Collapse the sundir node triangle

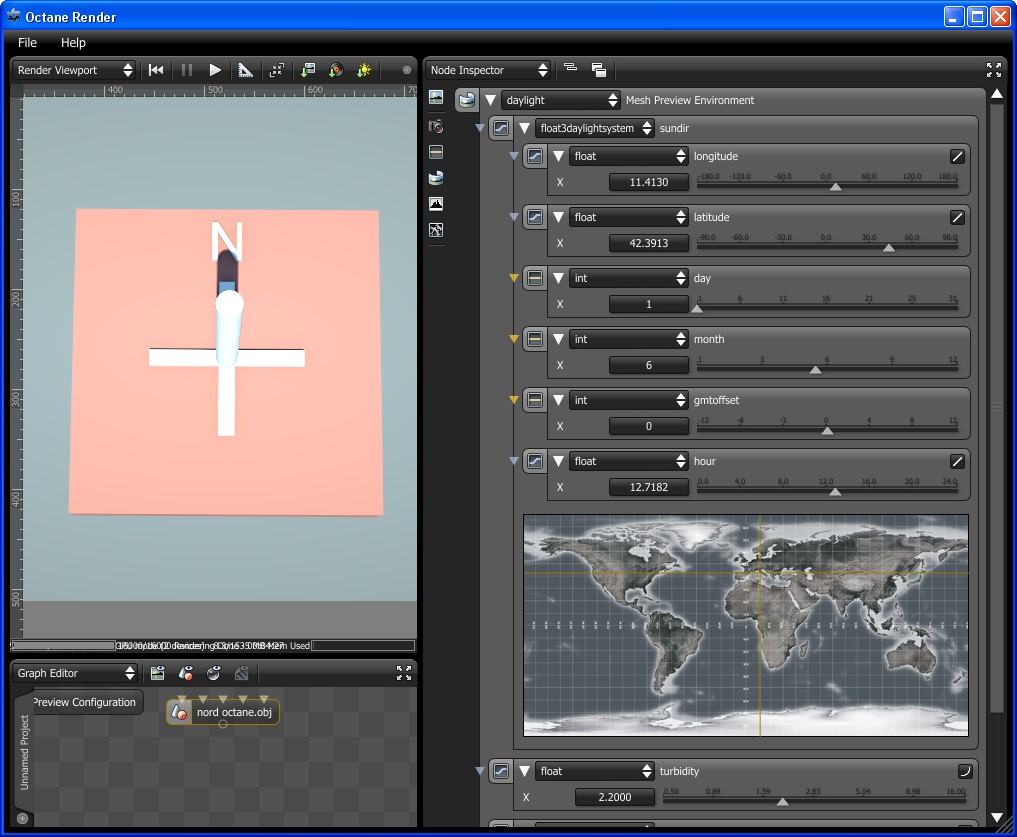point(524,128)
